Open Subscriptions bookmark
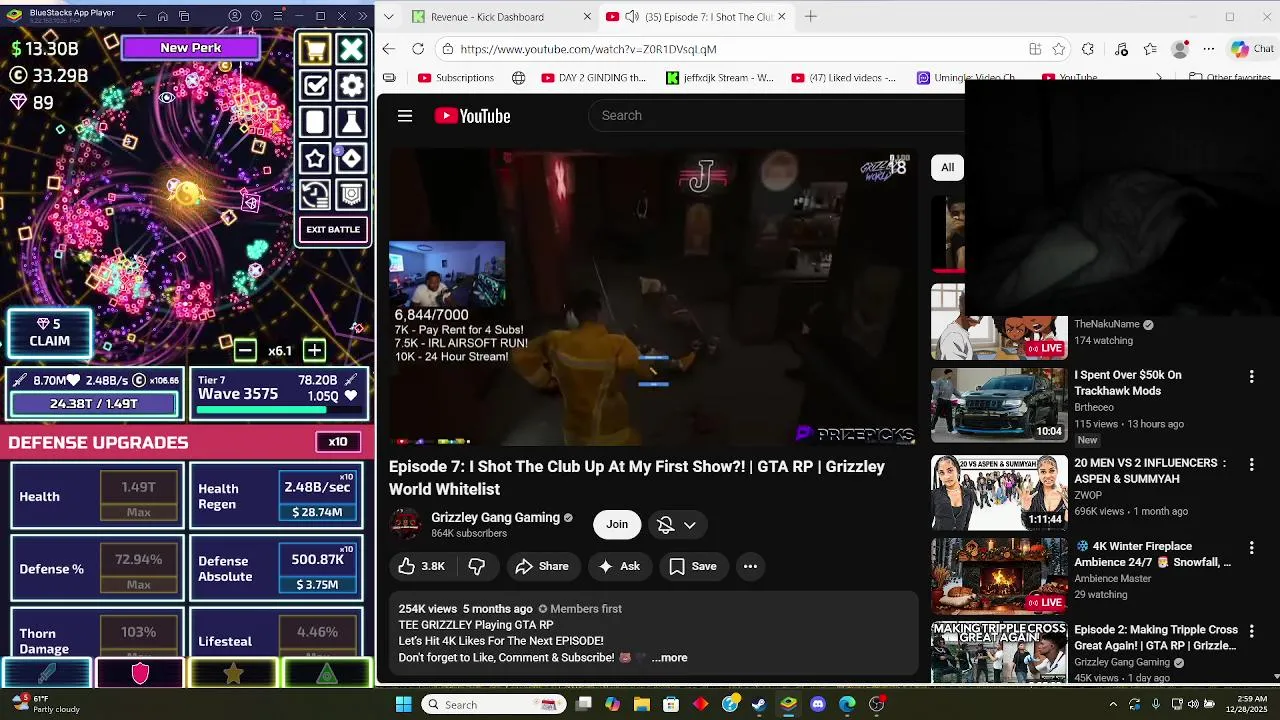Image resolution: width=1280 pixels, height=720 pixels. pyautogui.click(x=456, y=77)
